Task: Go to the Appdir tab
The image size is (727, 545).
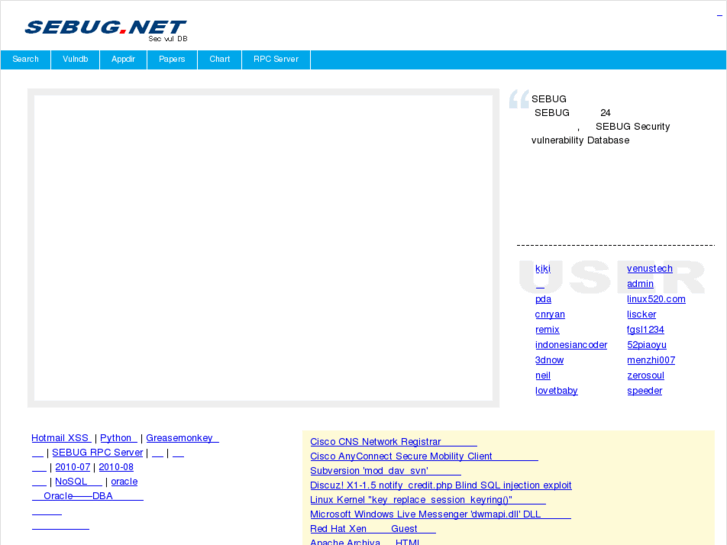Action: pyautogui.click(x=123, y=59)
